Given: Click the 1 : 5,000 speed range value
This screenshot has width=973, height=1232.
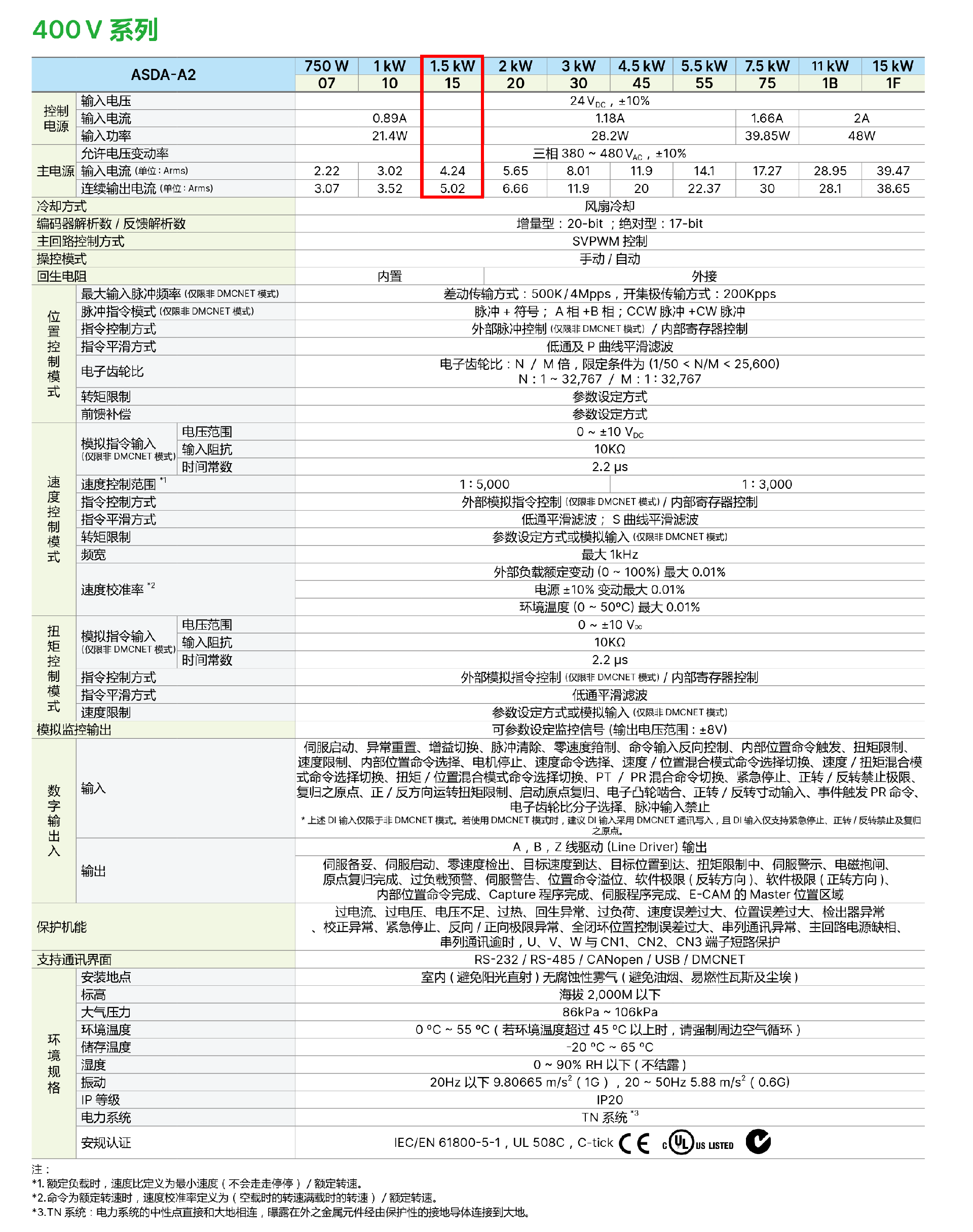Looking at the screenshot, I should pos(484,484).
